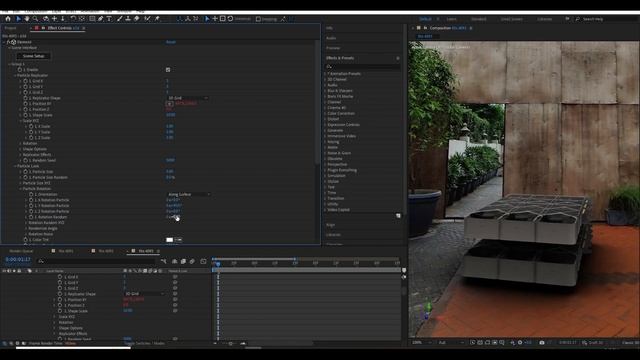Select the Eraser tool
This screenshot has height=360, width=640.
(x=137, y=19)
